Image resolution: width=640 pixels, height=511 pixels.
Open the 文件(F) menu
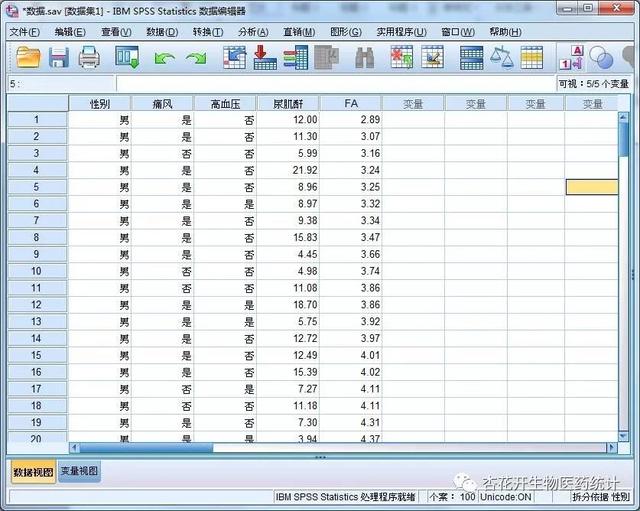[24, 32]
